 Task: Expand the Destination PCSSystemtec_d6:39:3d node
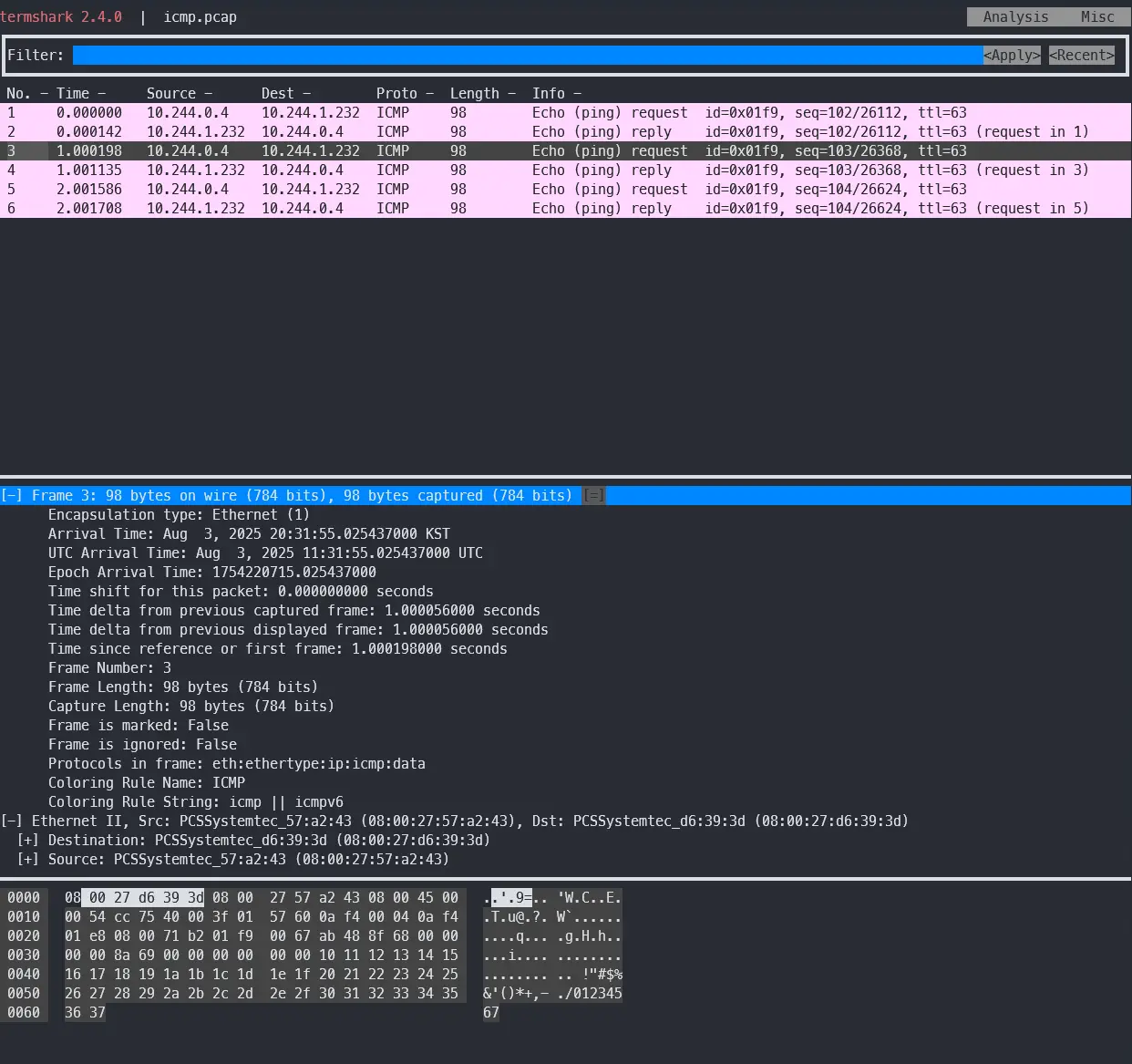27,840
